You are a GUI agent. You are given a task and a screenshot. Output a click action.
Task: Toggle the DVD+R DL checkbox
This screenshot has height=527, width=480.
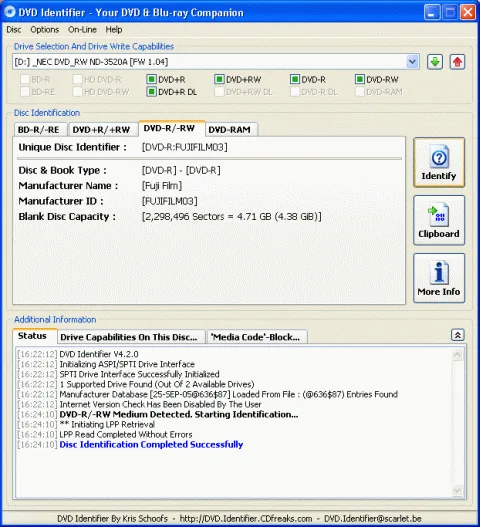pos(151,91)
